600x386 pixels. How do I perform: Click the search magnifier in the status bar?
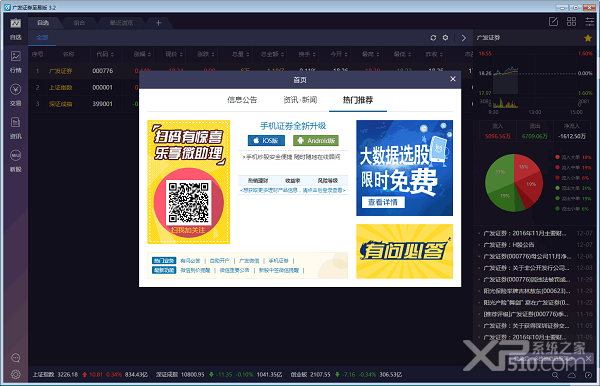[555, 375]
